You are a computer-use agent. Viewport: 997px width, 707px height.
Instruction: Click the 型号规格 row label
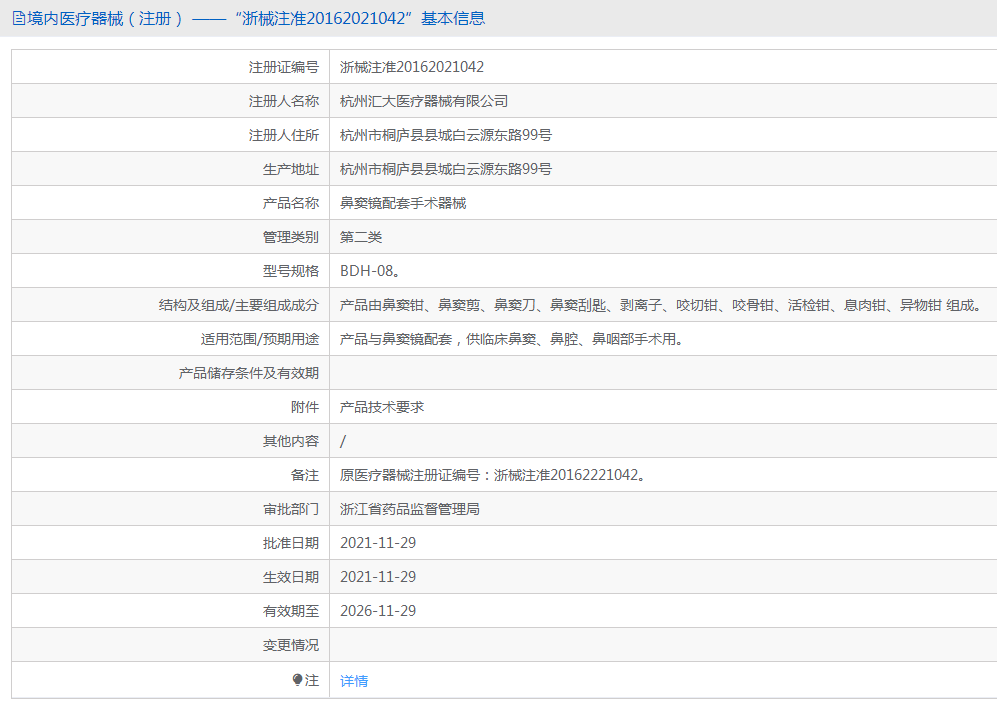coord(291,271)
